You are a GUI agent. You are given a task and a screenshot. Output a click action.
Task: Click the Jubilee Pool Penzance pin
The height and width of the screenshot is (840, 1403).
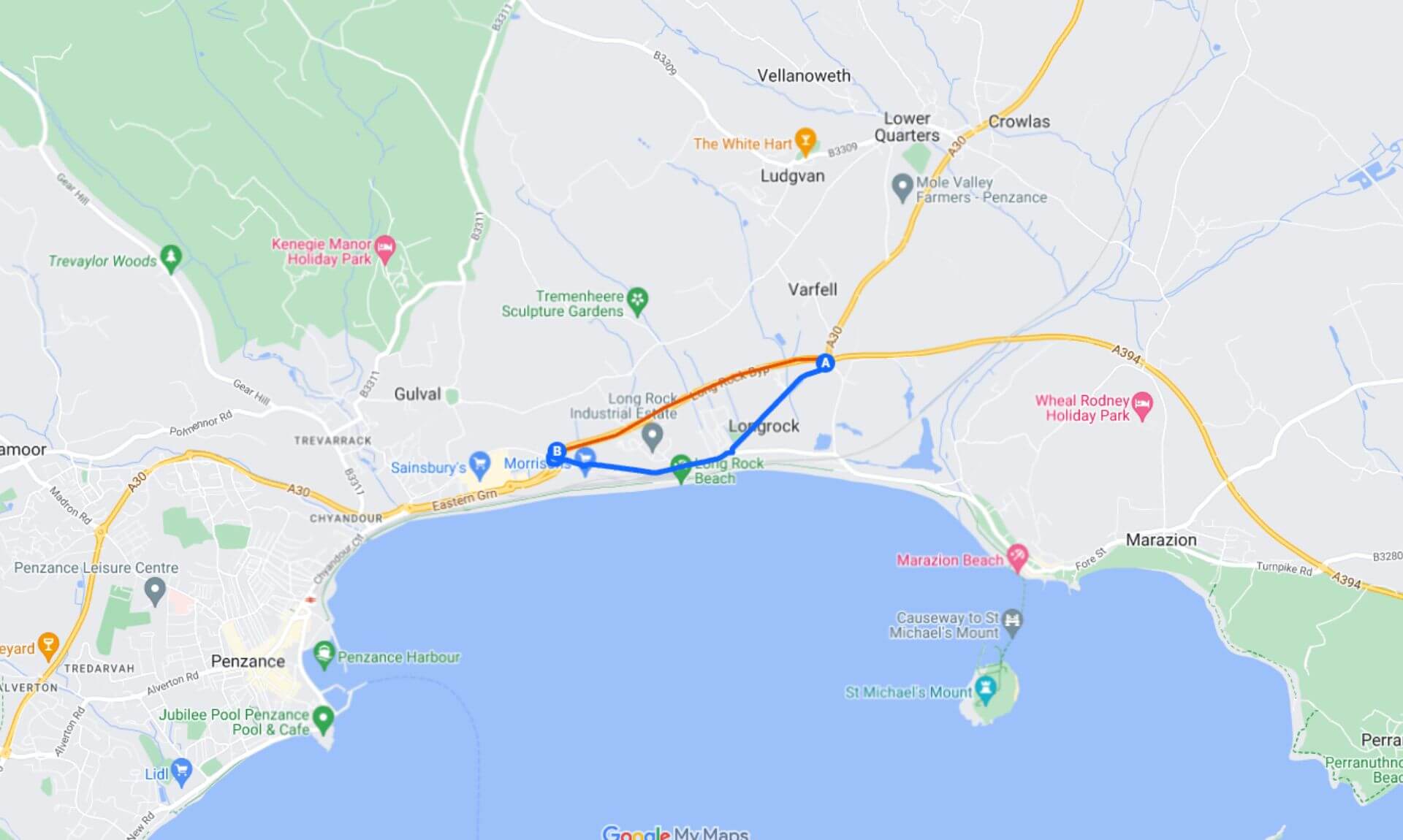coord(323,719)
